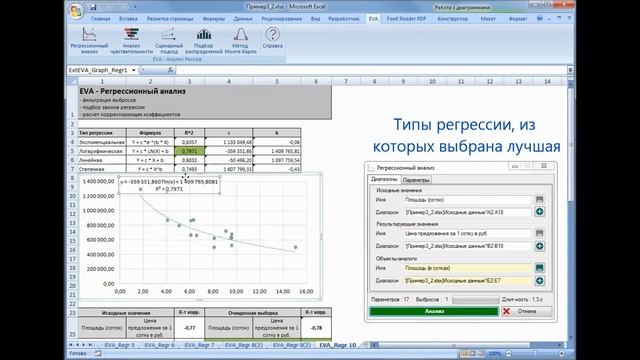Screen dimensions: 640x360
Task: Pick cell for resulting values name
Action: point(540,233)
